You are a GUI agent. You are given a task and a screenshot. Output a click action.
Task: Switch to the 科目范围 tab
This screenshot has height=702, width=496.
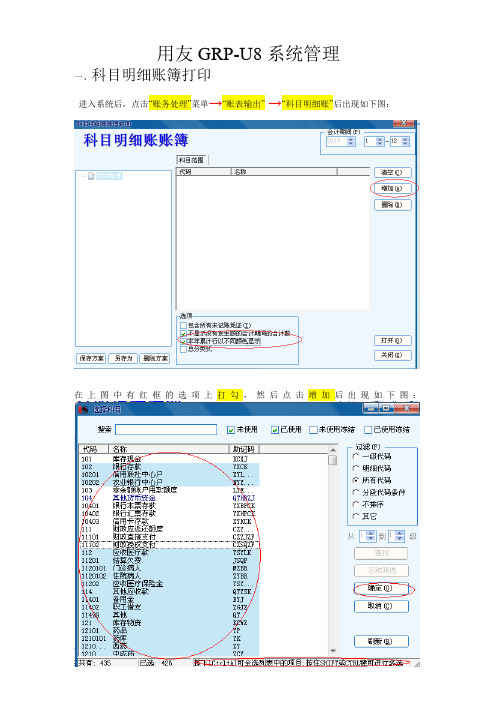[192, 160]
